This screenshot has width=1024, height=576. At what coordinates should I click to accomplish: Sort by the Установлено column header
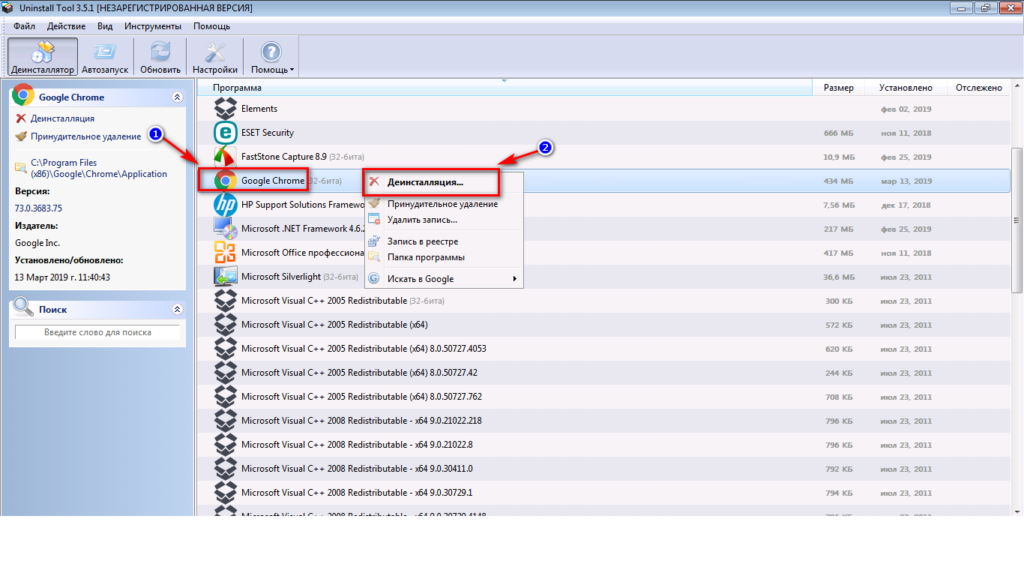pos(905,88)
